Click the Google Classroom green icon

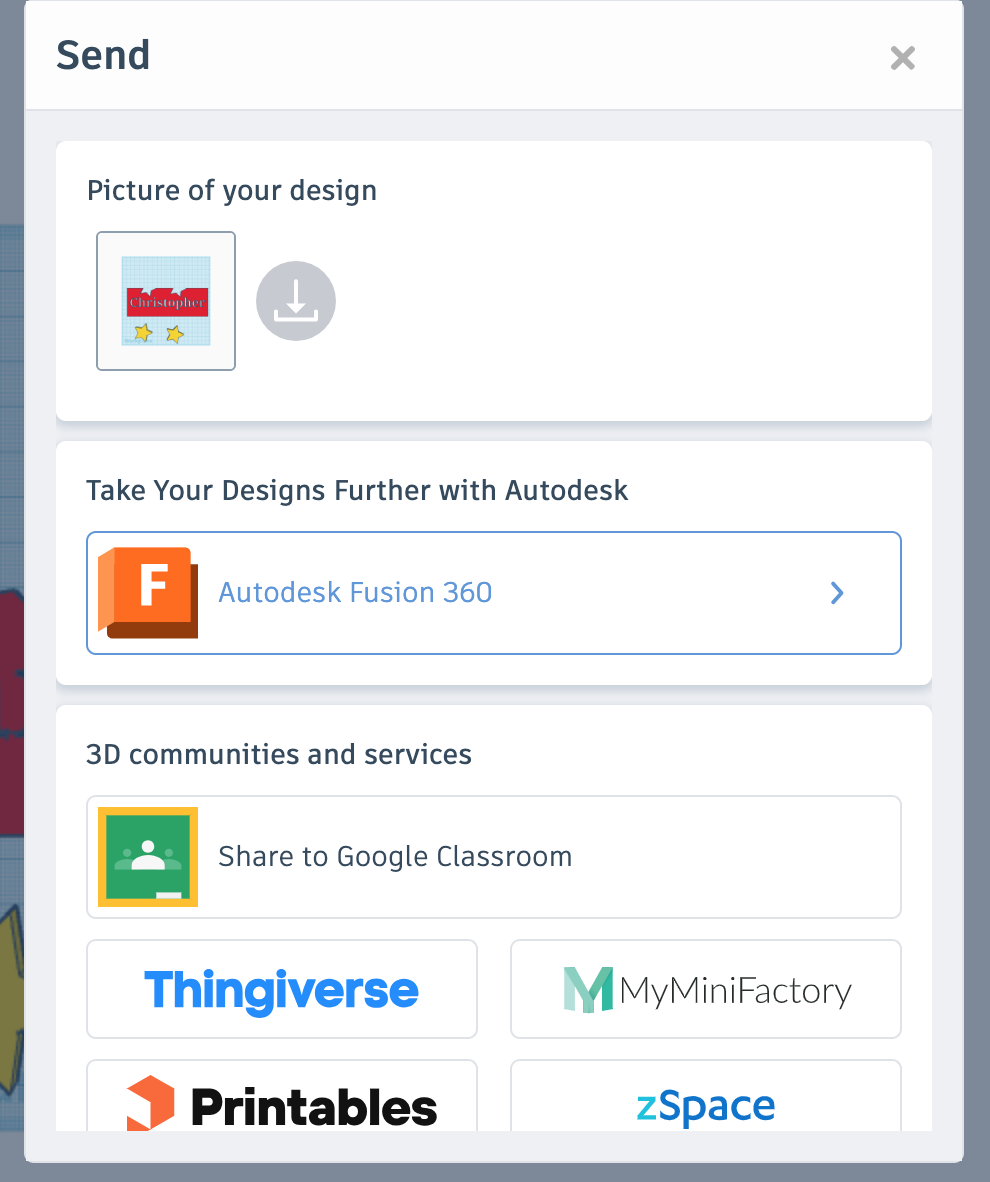pos(149,857)
